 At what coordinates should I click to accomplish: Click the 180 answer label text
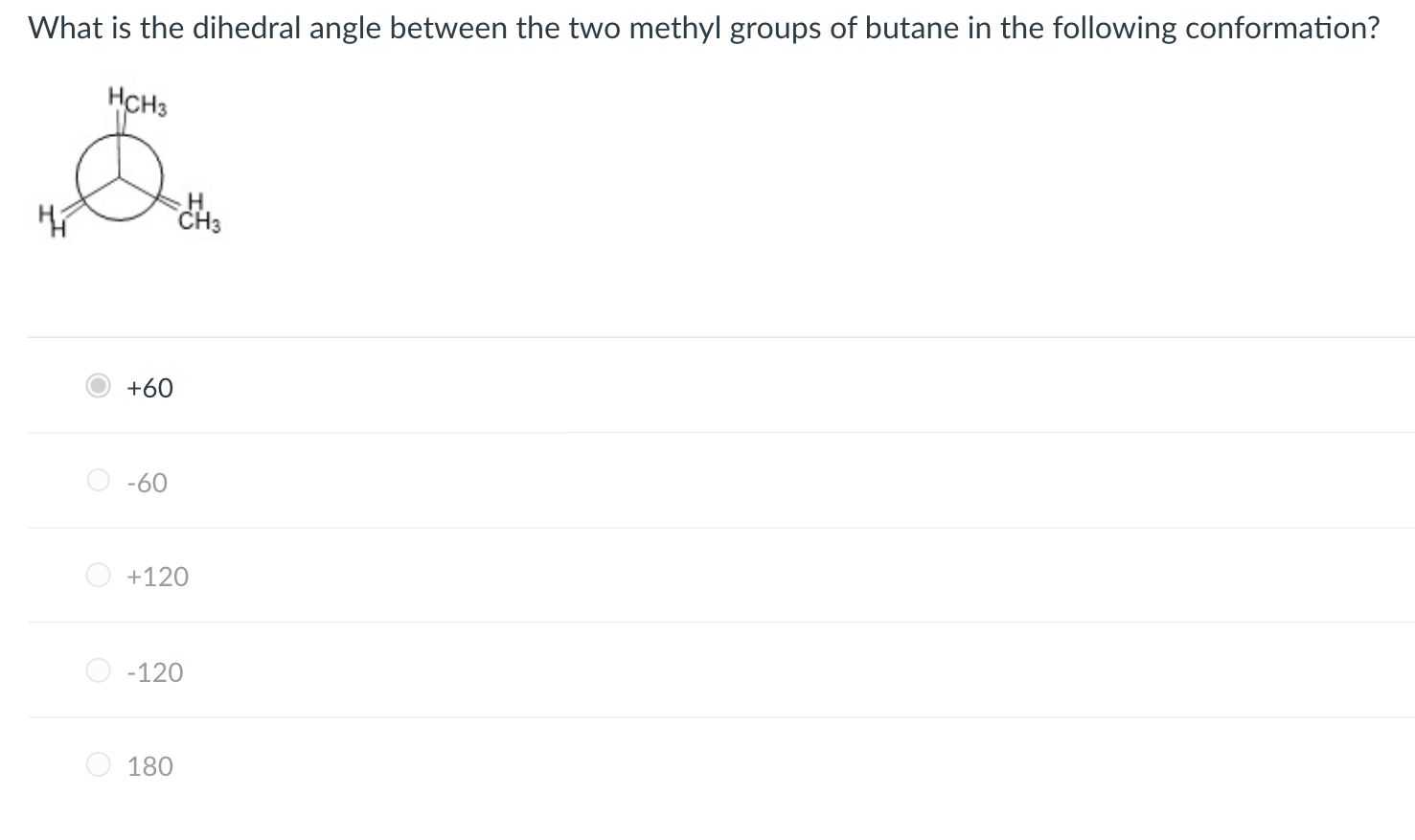[x=150, y=764]
